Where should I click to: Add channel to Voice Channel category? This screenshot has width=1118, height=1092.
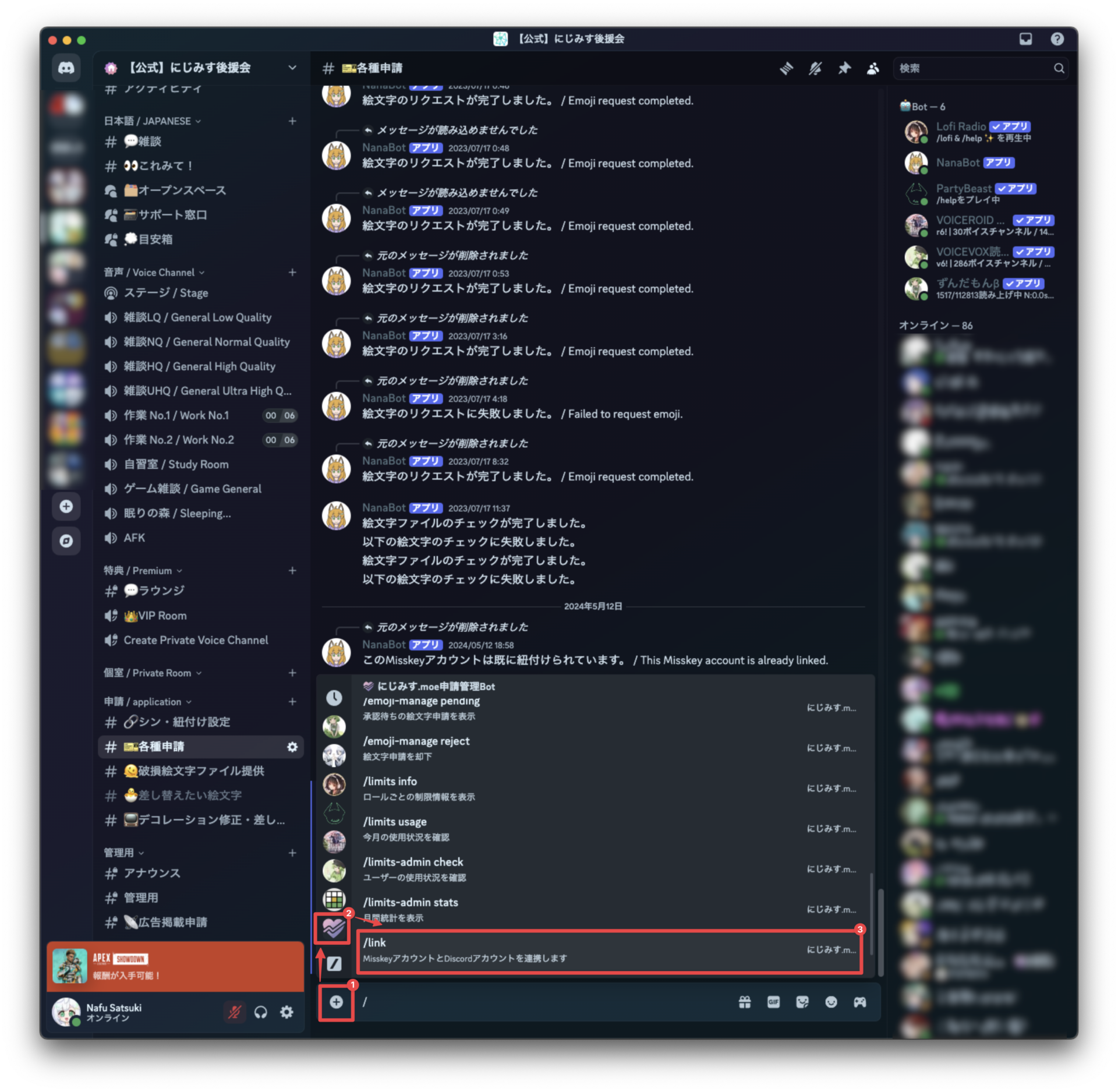coord(292,273)
